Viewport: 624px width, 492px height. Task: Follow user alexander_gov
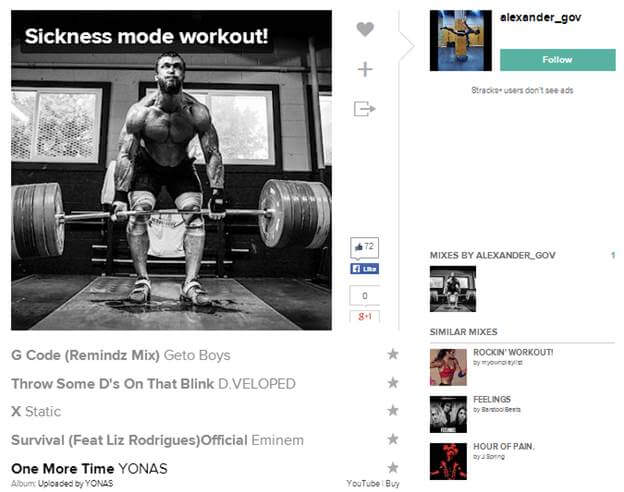[x=558, y=60]
